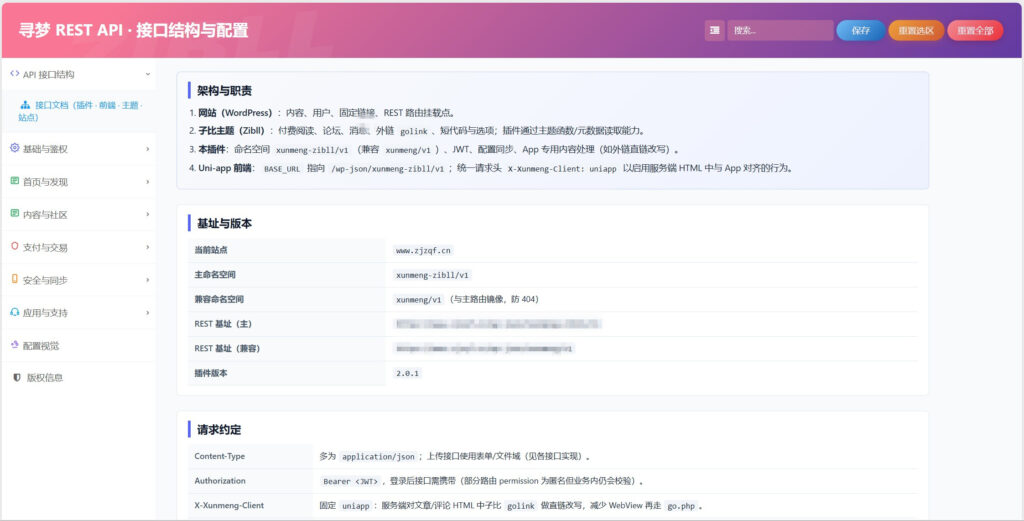The width and height of the screenshot is (1024, 521).
Task: Click the shield icon beside 支付与交易
Action: [14, 247]
